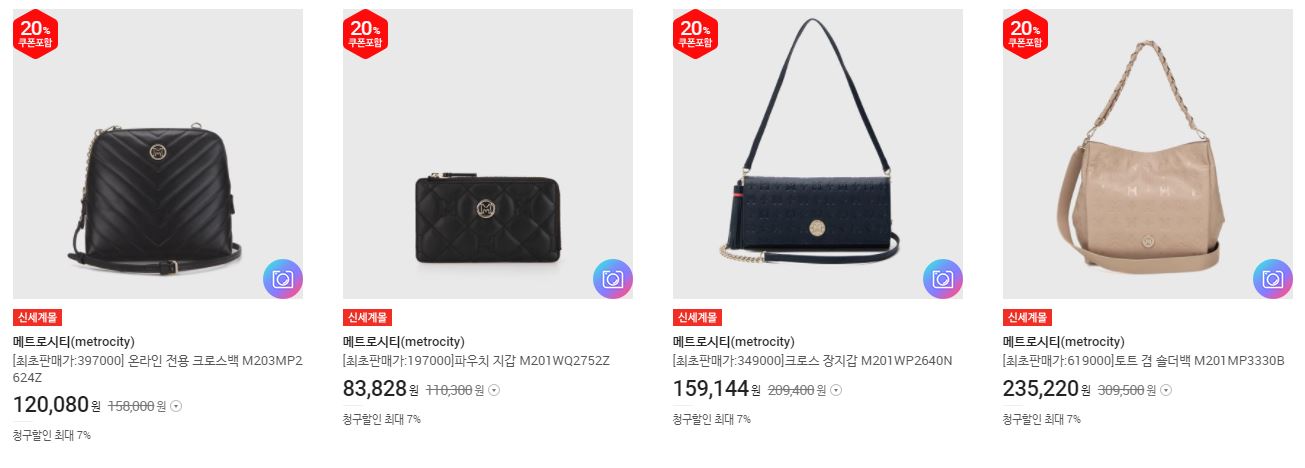Open the long wallet M201WP2640N product link
This screenshot has height=468, width=1305.
[812, 360]
